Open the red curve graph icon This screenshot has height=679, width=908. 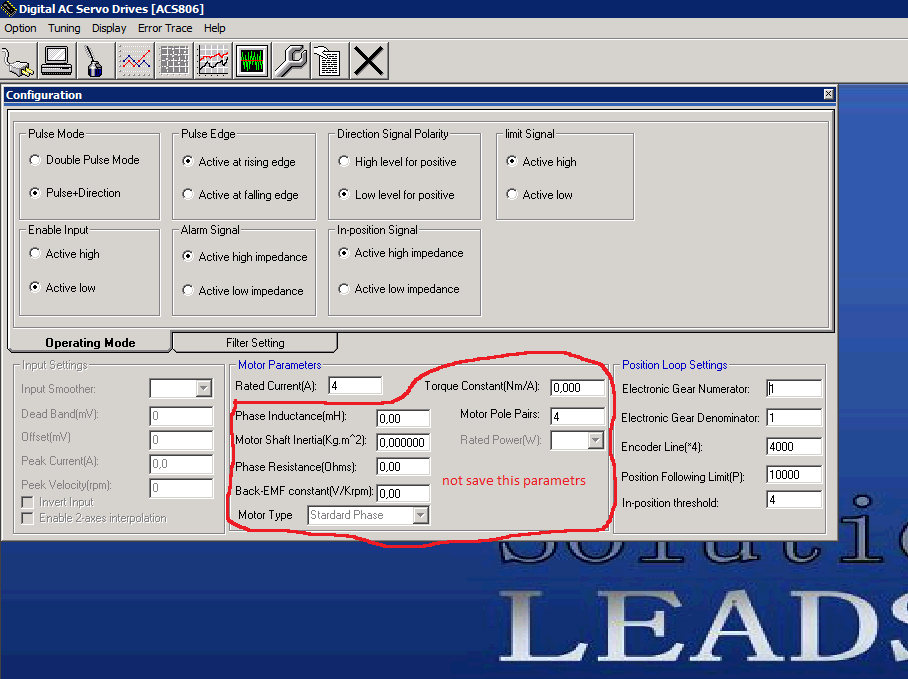pyautogui.click(x=213, y=61)
